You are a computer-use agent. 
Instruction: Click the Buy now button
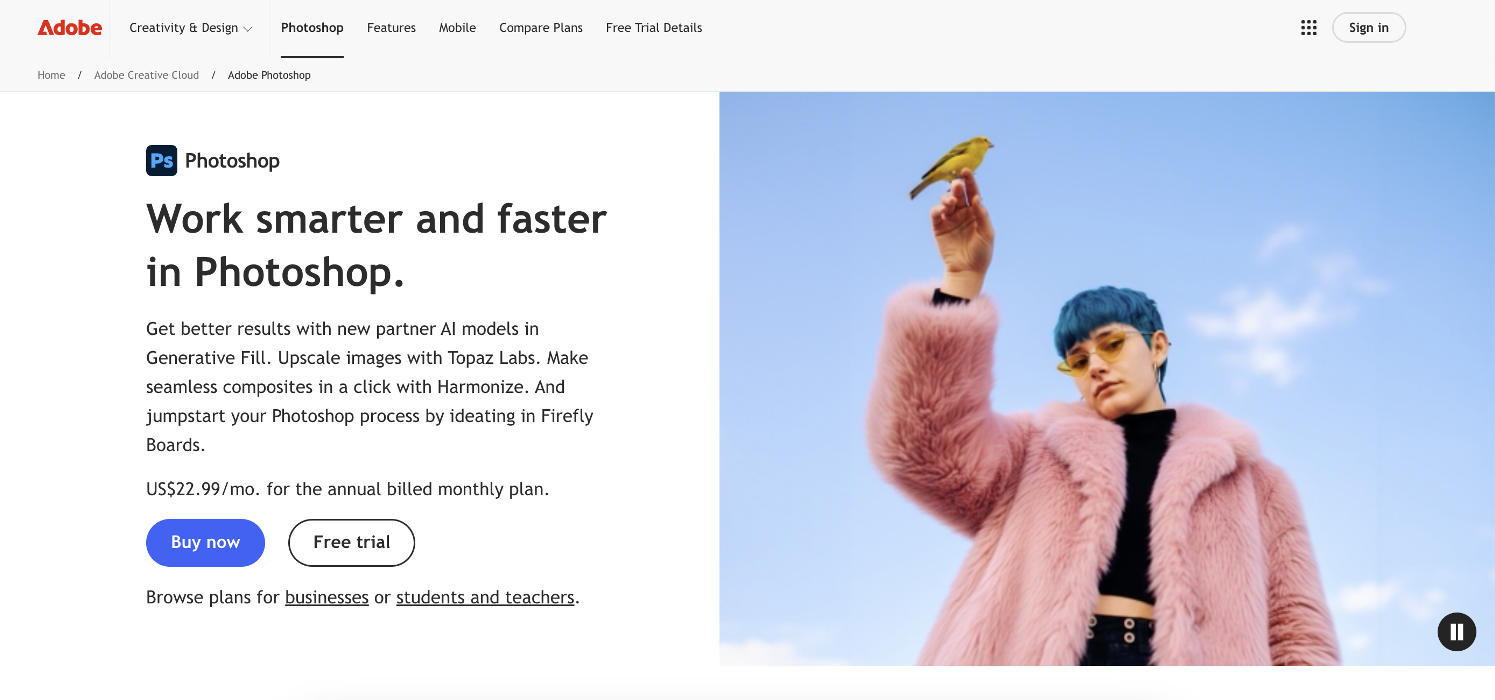click(x=205, y=543)
